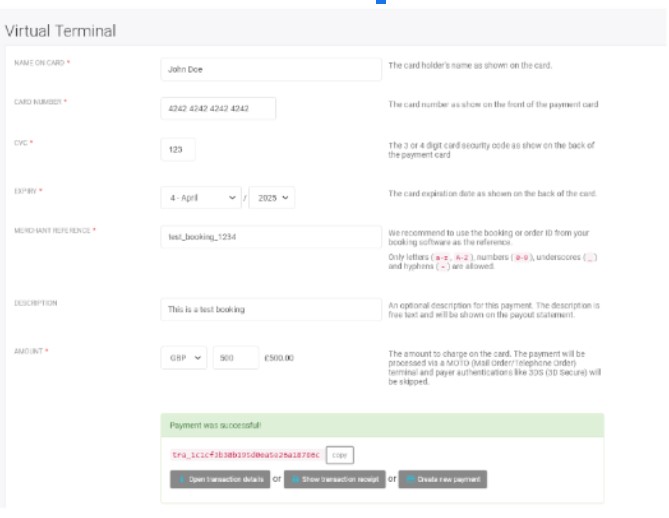Click into the Card Number field

(218, 109)
